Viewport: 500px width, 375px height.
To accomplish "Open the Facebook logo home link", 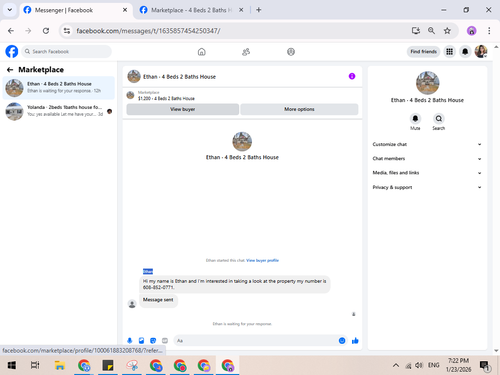I will point(12,52).
